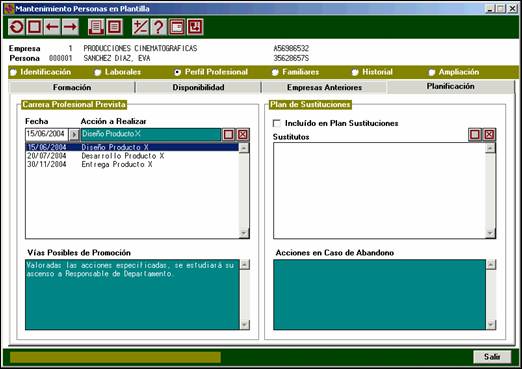Screen dimensions: 522x369
Task: Click career list scrollbar up arrow
Action: pos(244,148)
